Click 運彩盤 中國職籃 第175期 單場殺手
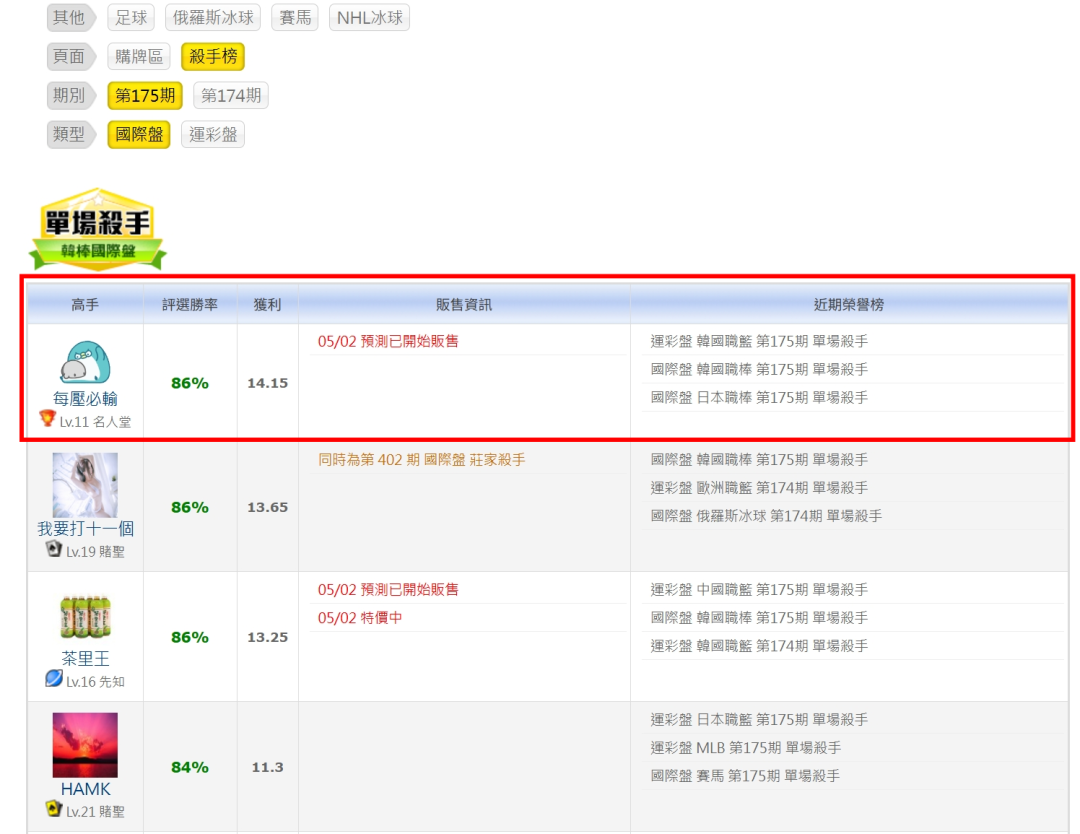The height and width of the screenshot is (834, 1080). tap(759, 590)
